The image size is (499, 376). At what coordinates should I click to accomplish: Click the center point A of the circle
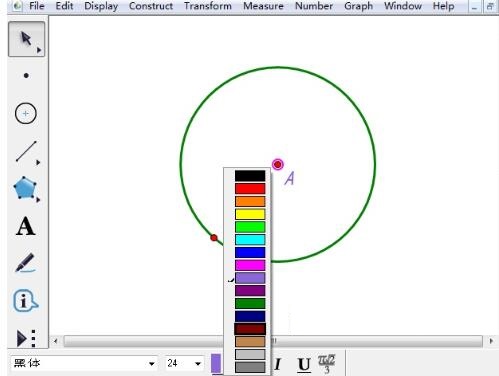[x=278, y=164]
